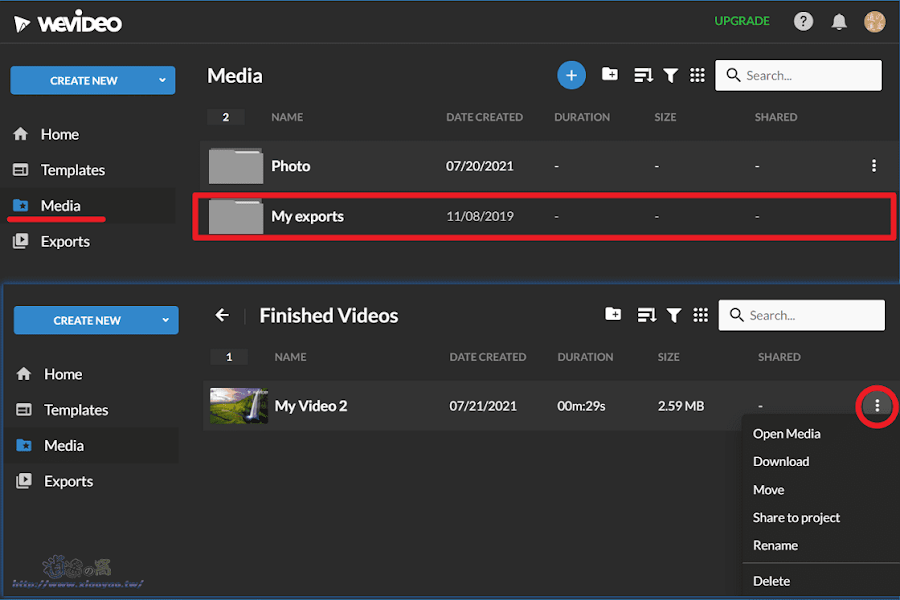Click the user avatar in the top bar
Image resolution: width=900 pixels, height=600 pixels.
pyautogui.click(x=874, y=21)
